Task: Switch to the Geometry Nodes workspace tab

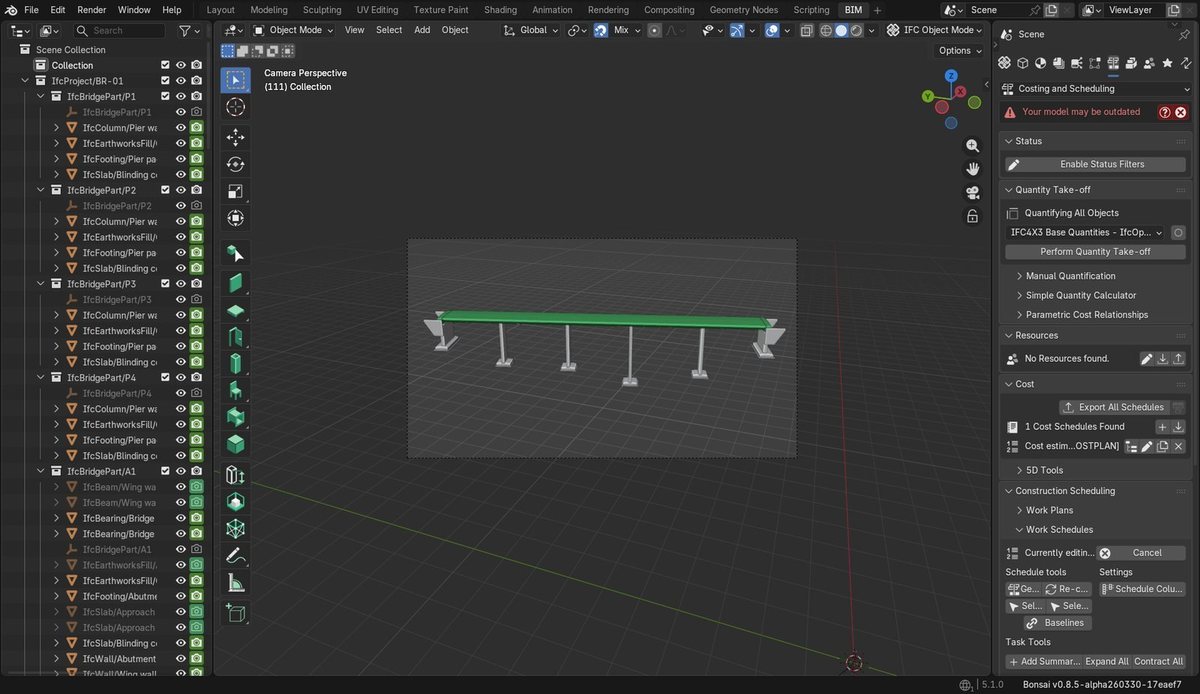Action: click(x=743, y=9)
